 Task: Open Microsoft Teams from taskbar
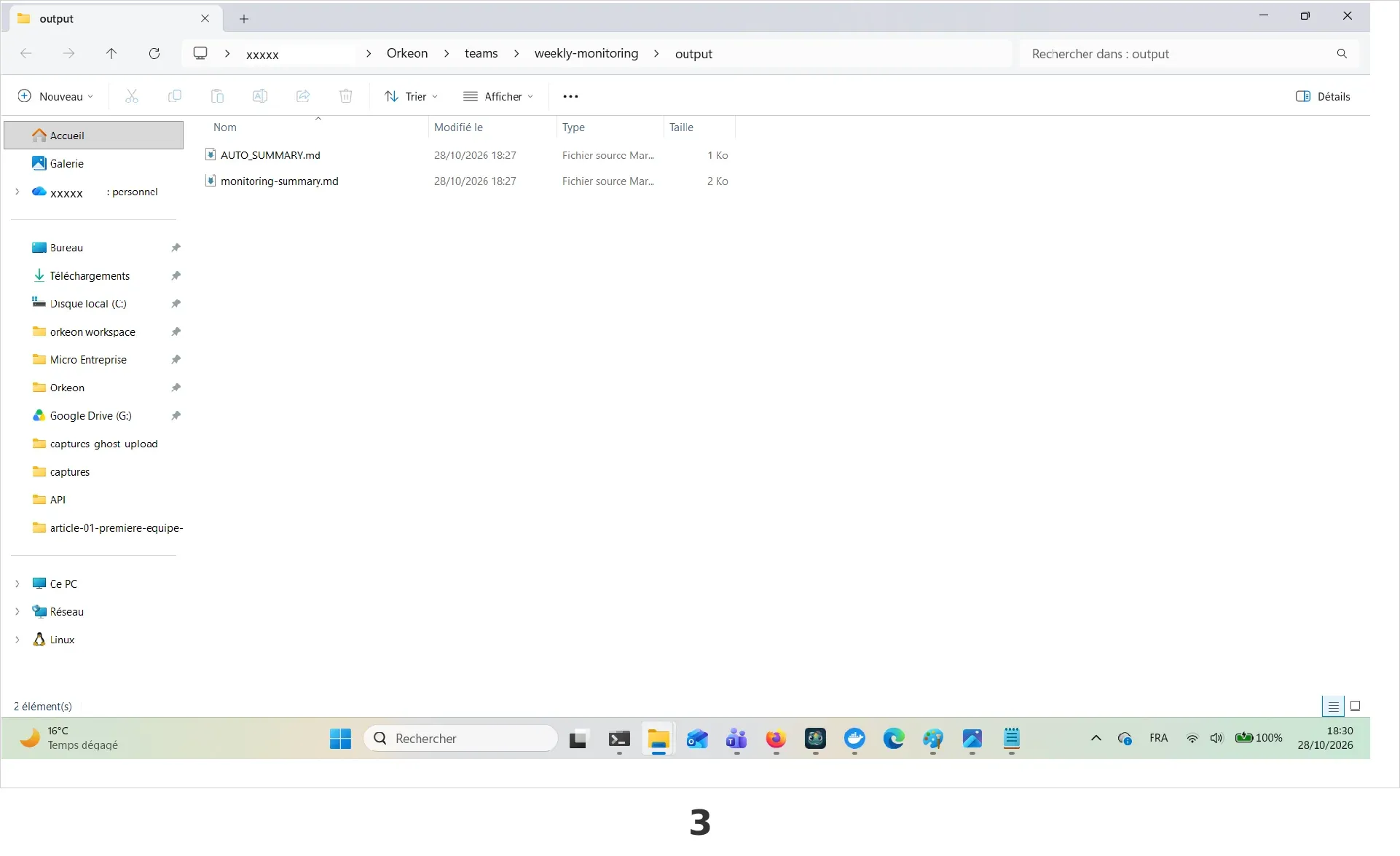[736, 739]
